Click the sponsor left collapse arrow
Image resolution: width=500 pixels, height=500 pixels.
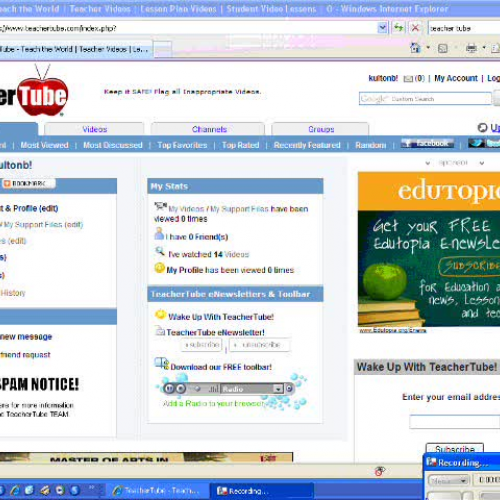click(x=428, y=163)
